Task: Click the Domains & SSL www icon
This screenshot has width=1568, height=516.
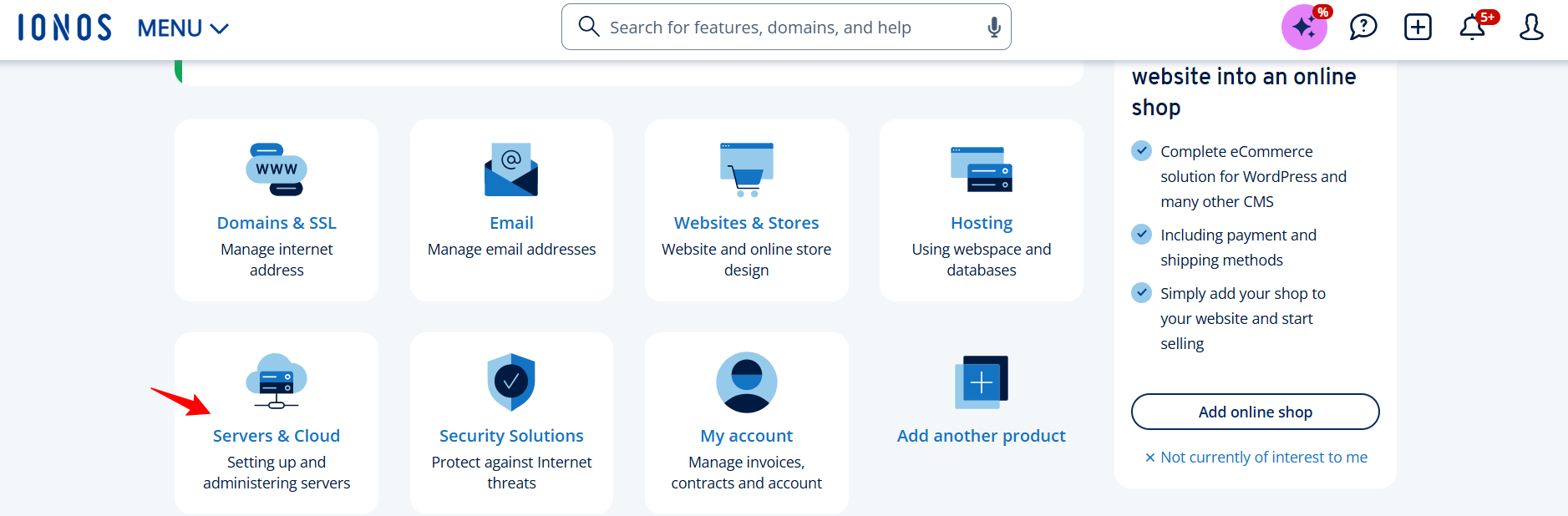Action: tap(277, 169)
